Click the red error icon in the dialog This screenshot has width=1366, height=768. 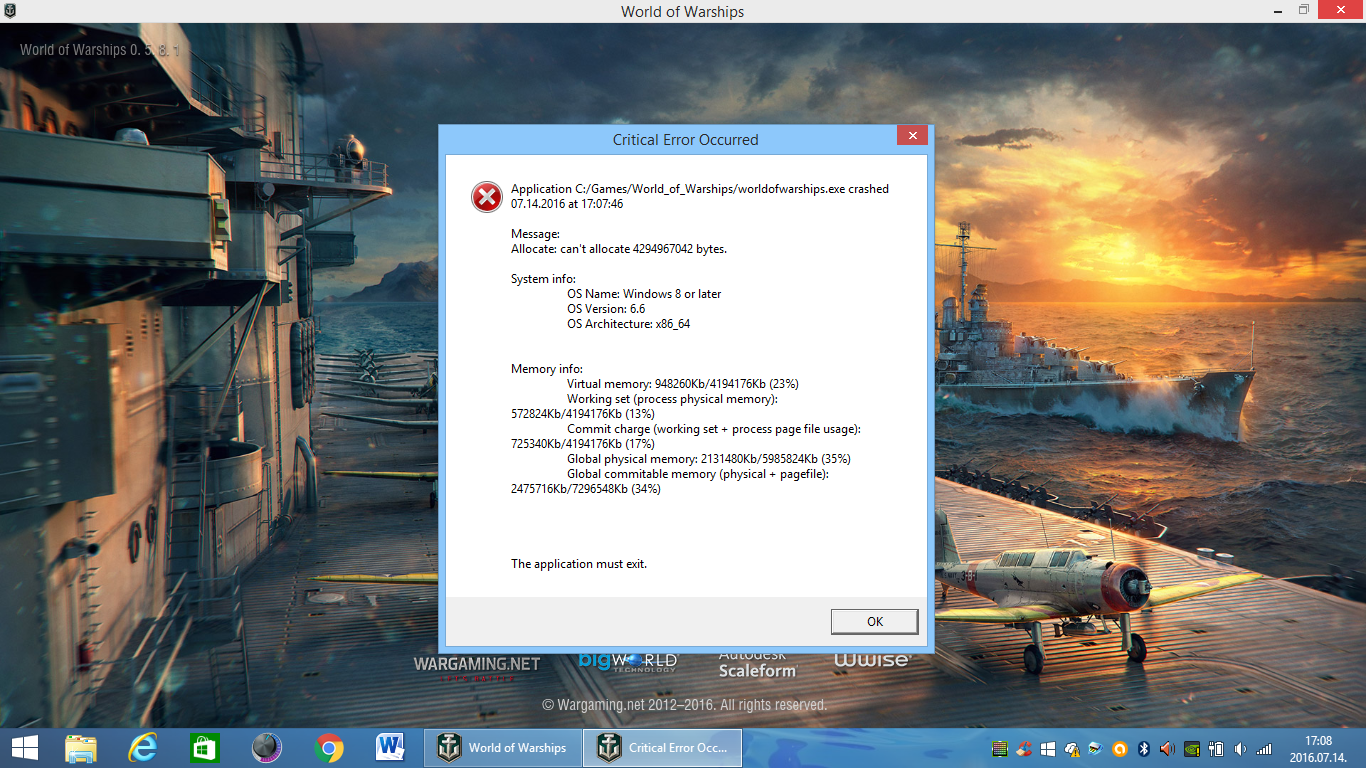pyautogui.click(x=487, y=197)
